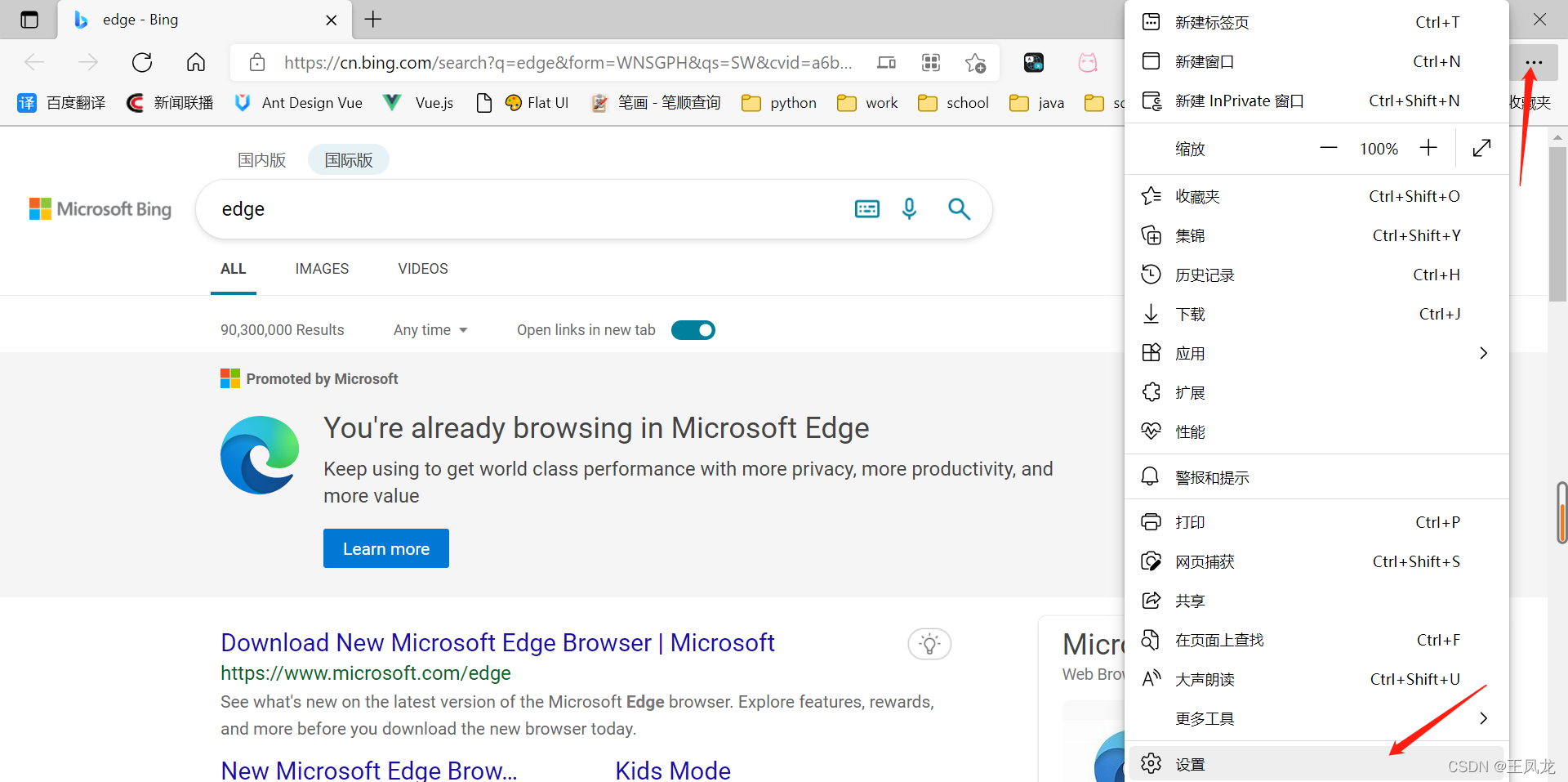
Task: Select 新建窗口 menu item
Action: (x=1316, y=61)
